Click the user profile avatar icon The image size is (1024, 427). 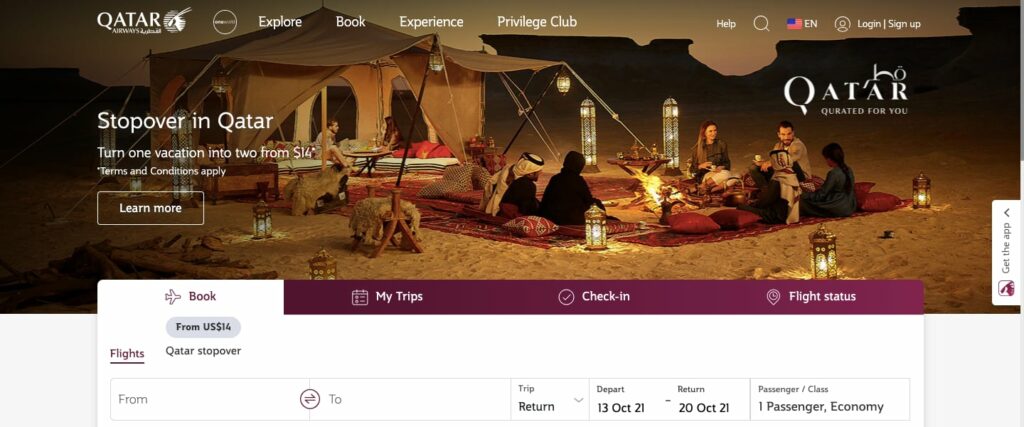pos(842,24)
